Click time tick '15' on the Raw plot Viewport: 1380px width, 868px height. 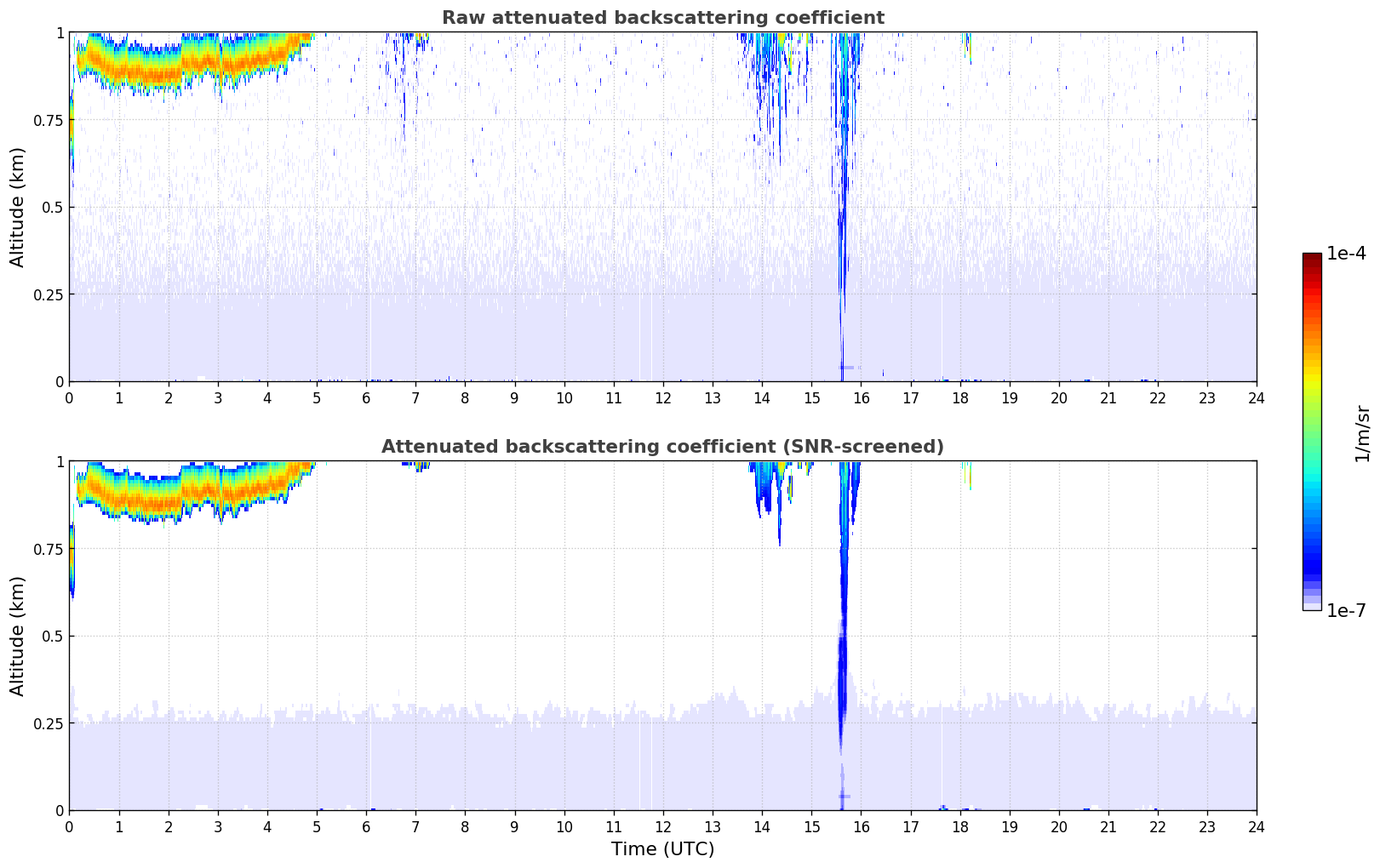[811, 397]
